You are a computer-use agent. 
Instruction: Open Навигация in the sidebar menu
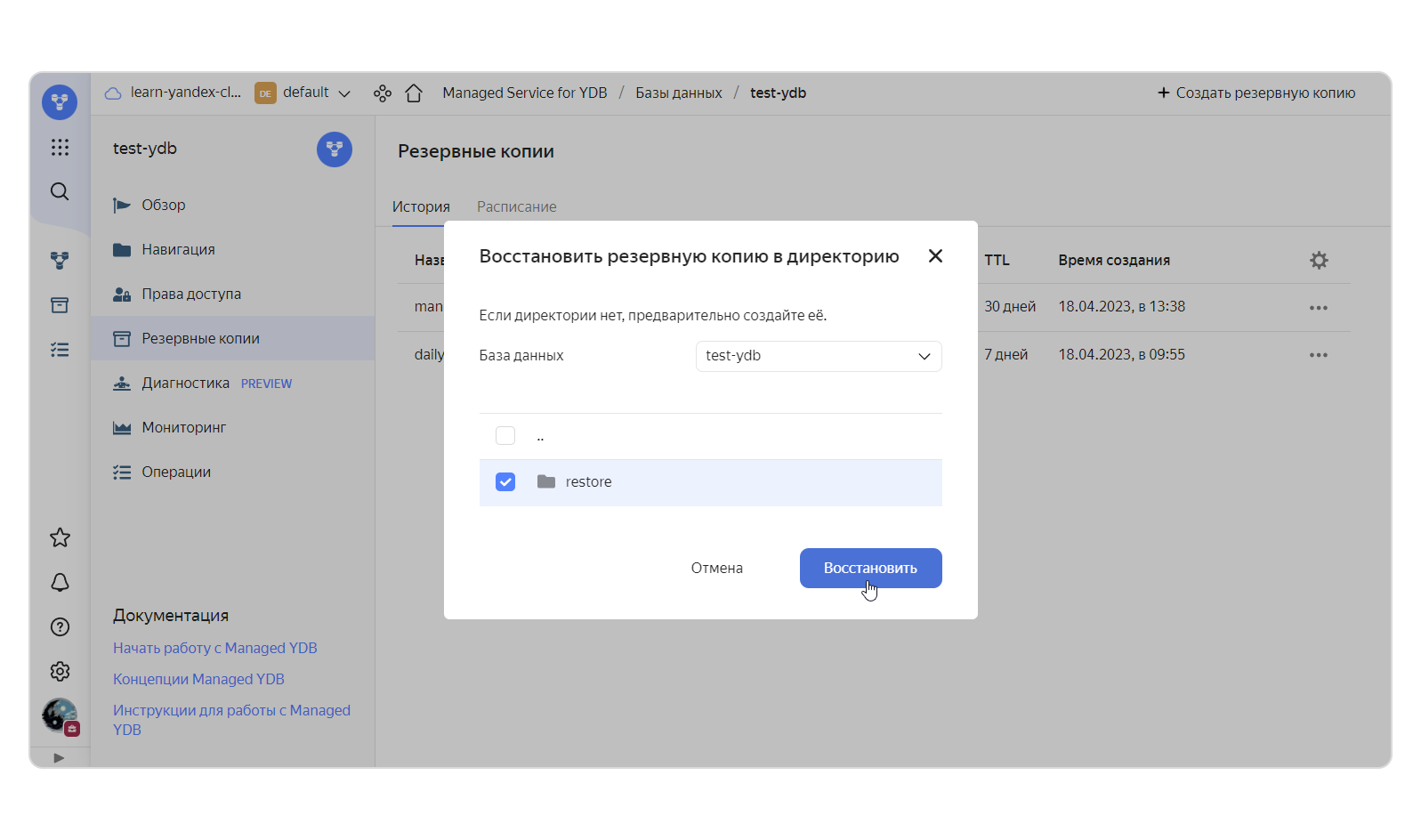[x=232, y=249]
